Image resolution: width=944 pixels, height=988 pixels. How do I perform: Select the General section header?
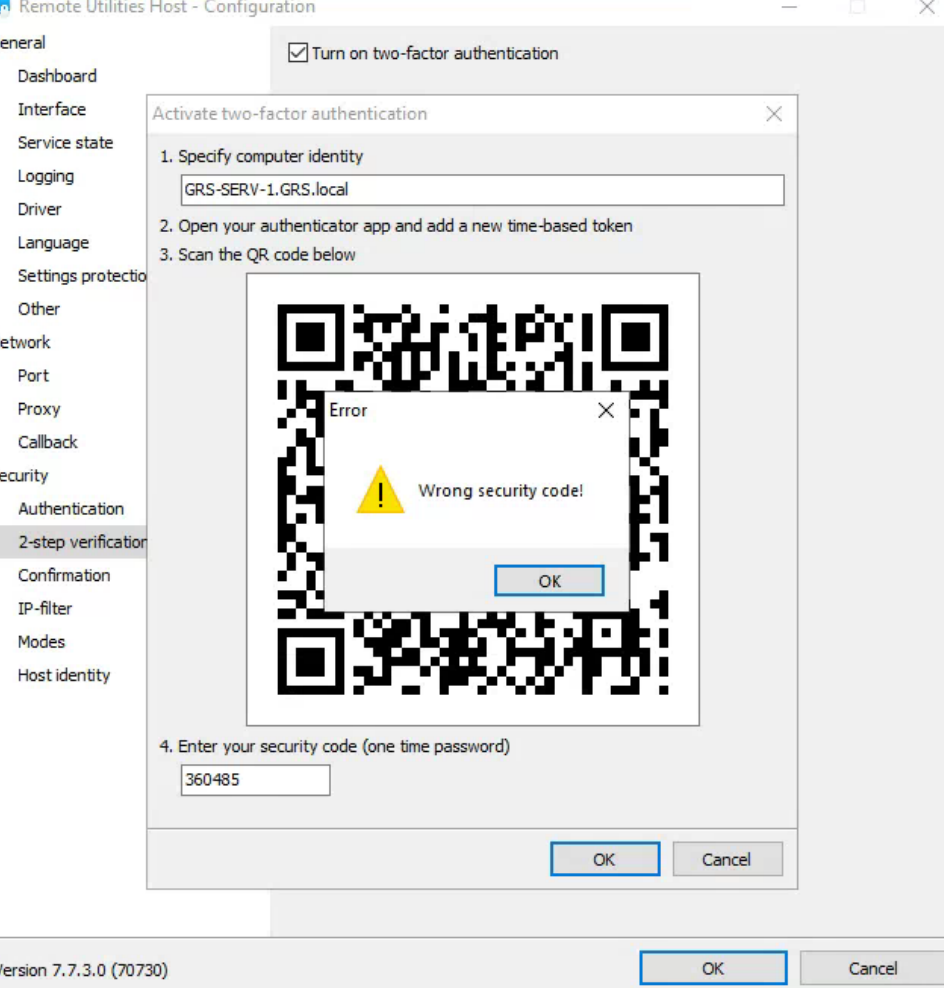[x=23, y=43]
